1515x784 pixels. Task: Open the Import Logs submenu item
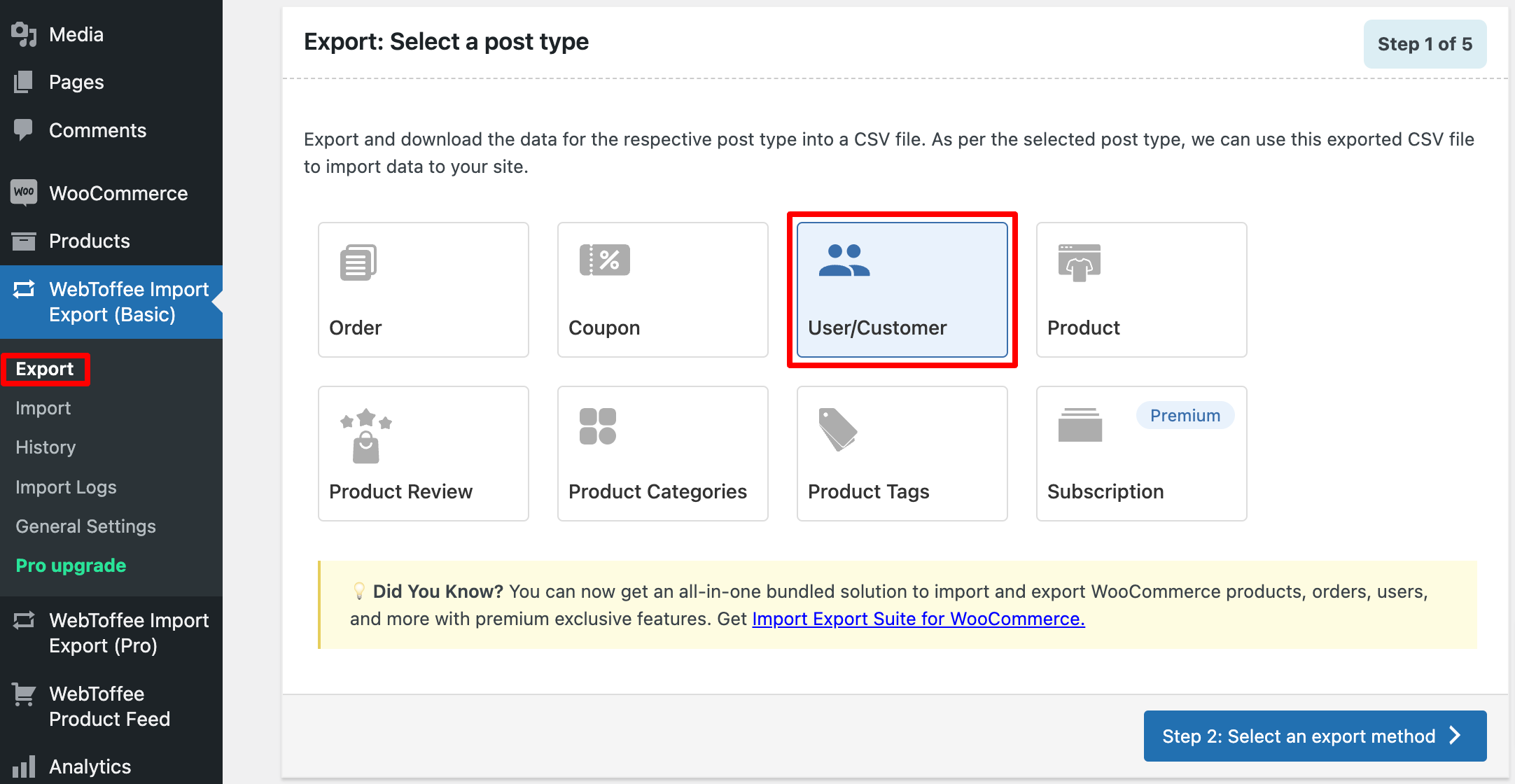tap(66, 487)
